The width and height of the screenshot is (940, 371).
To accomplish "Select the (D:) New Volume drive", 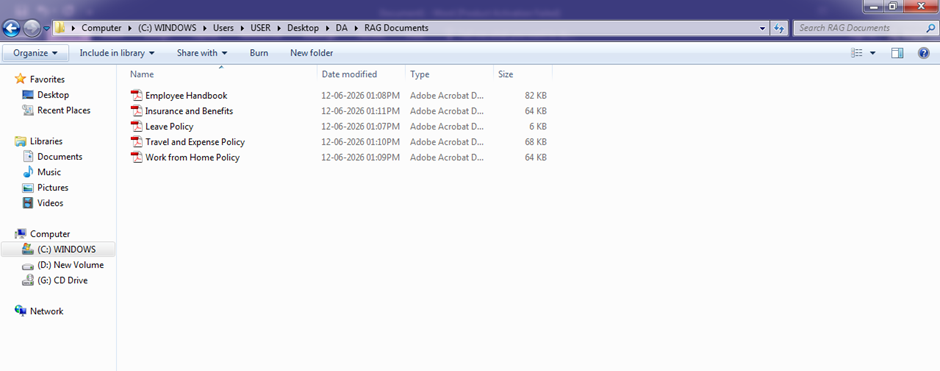I will pos(70,265).
